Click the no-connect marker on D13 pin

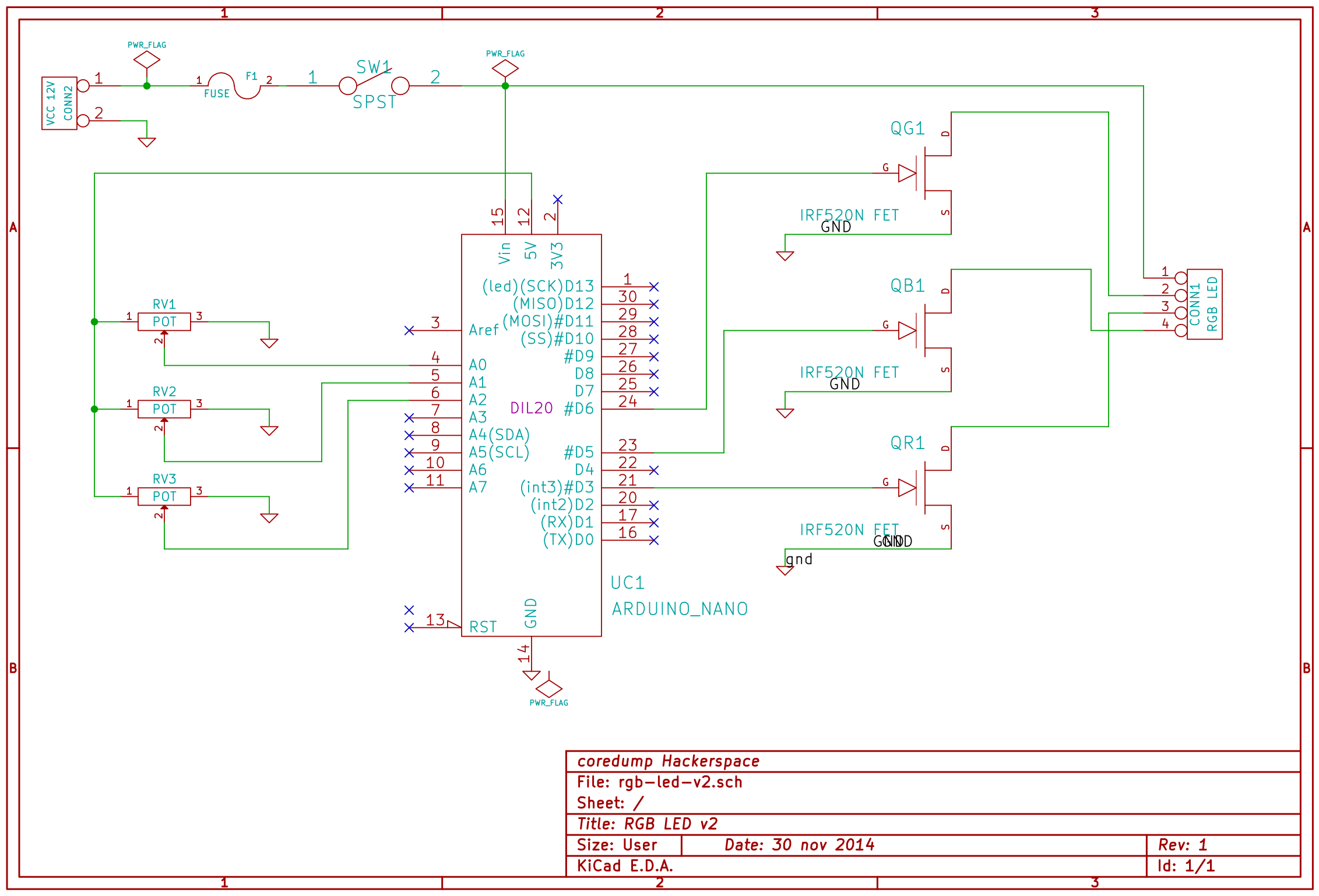click(x=654, y=287)
